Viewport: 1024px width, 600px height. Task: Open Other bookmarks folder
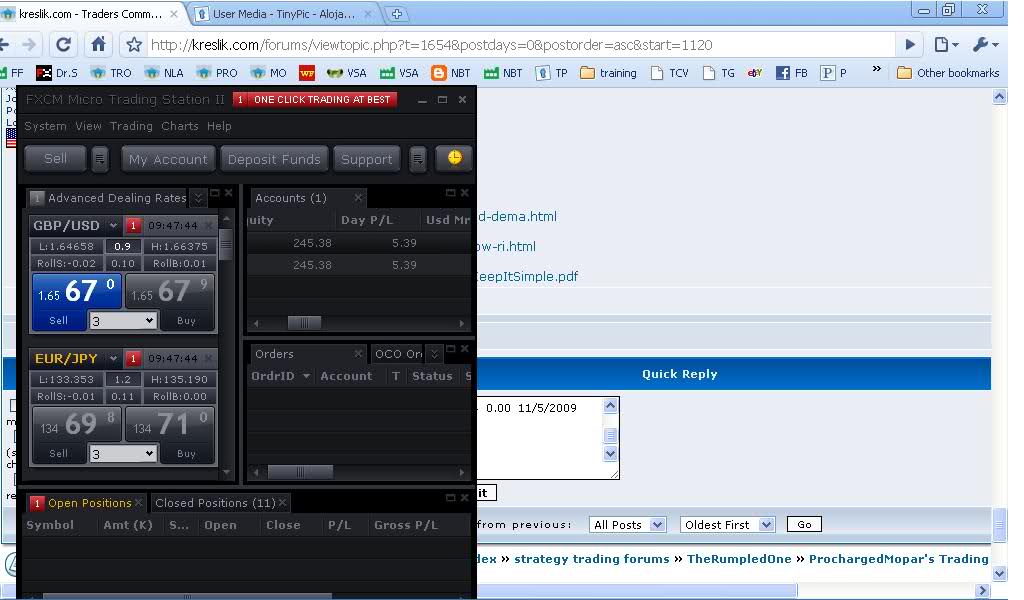(949, 73)
